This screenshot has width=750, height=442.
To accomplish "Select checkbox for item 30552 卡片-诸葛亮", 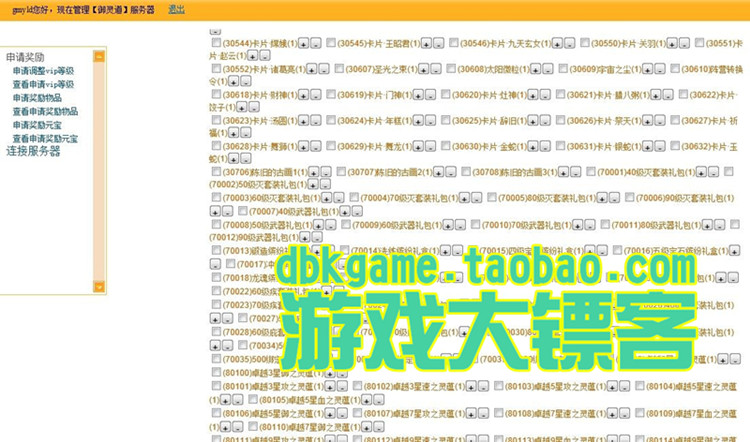I will 216,68.
